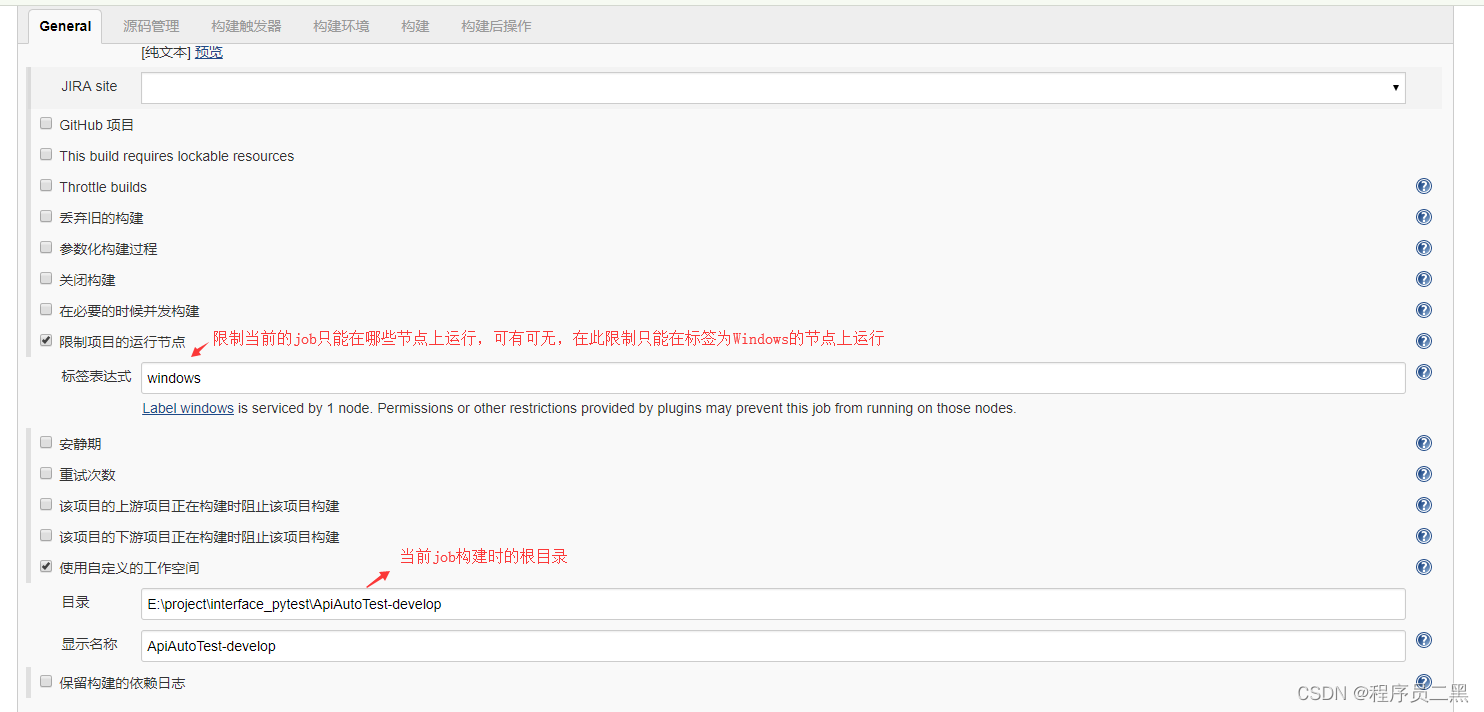
Task: Enable Throttle builds checkbox
Action: (46, 186)
